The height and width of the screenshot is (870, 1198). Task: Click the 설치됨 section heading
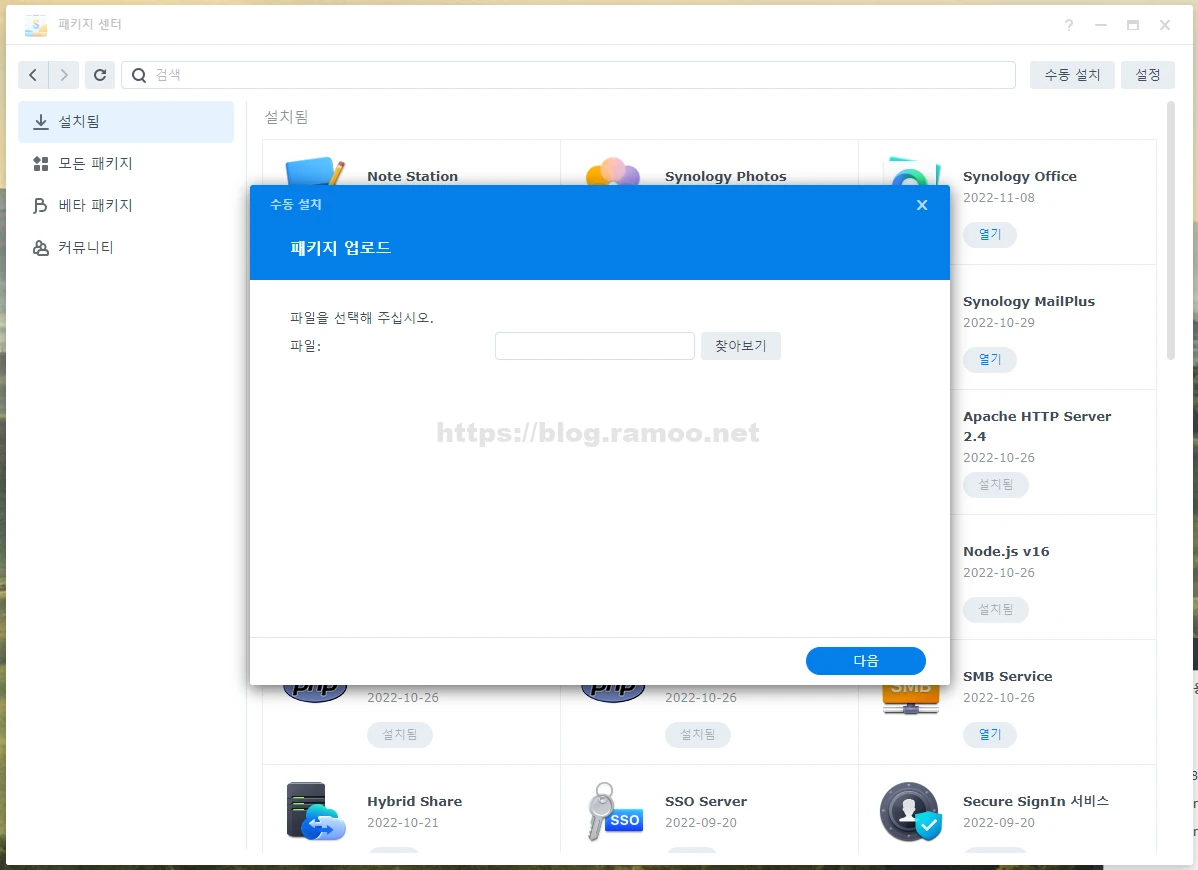point(286,117)
